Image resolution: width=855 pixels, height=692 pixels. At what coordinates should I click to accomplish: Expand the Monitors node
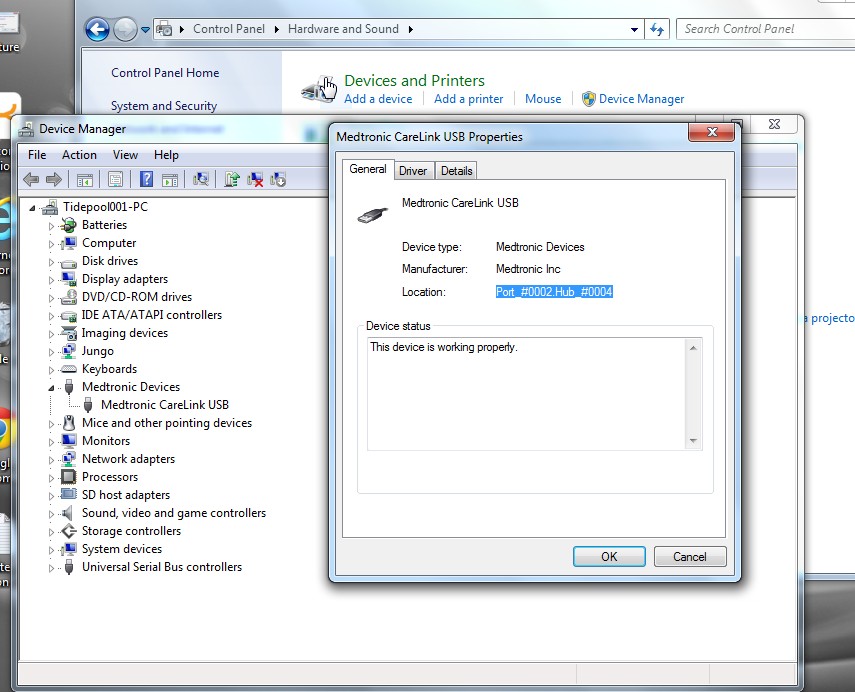pyautogui.click(x=51, y=442)
